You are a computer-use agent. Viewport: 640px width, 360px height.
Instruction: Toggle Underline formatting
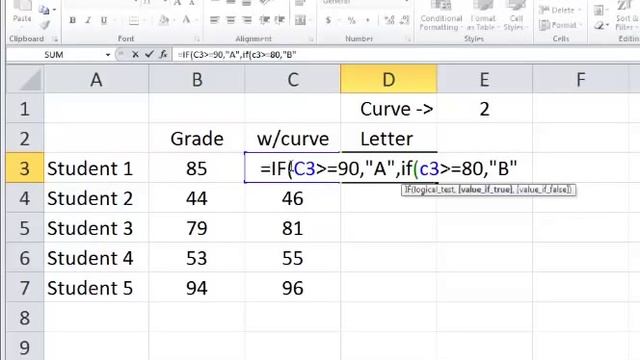pos(104,20)
